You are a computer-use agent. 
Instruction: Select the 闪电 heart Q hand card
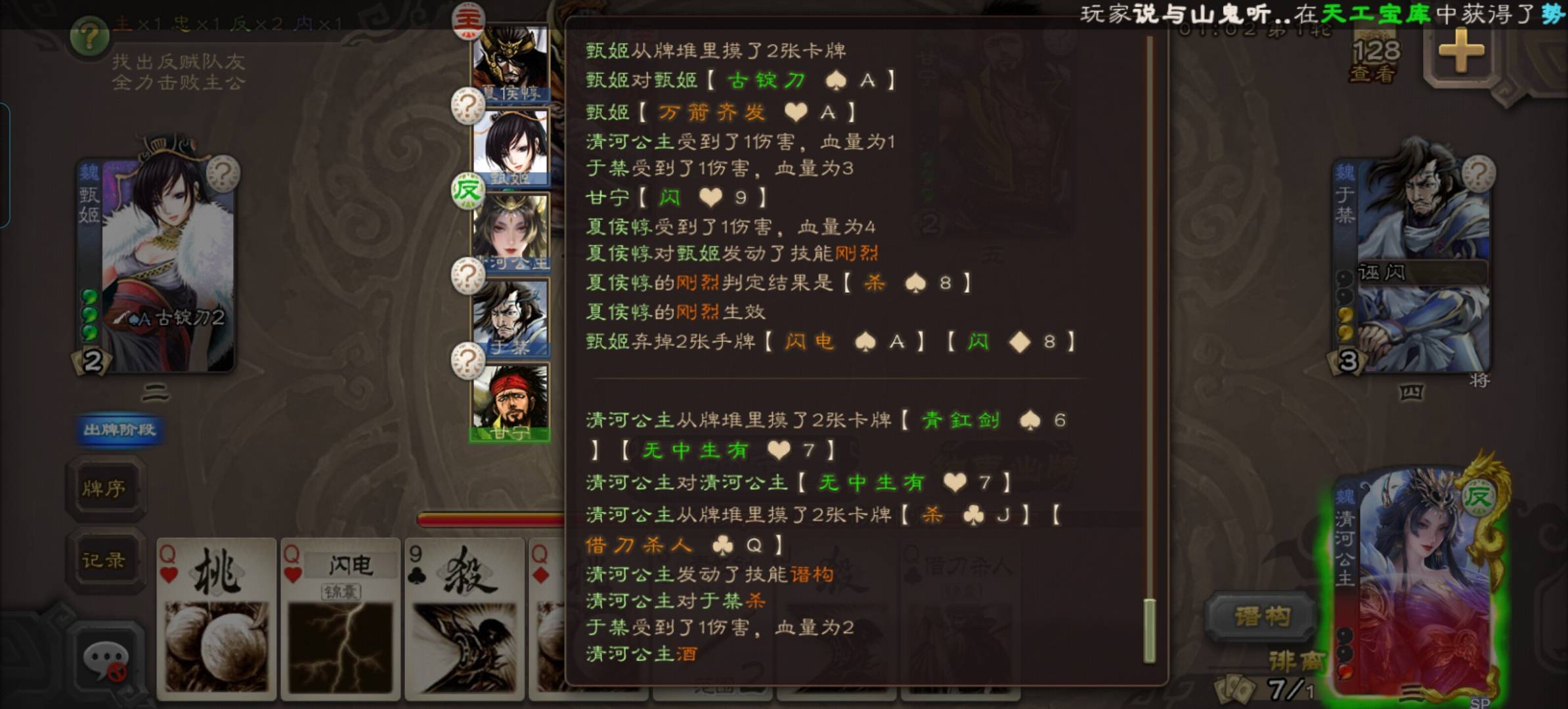click(x=340, y=617)
